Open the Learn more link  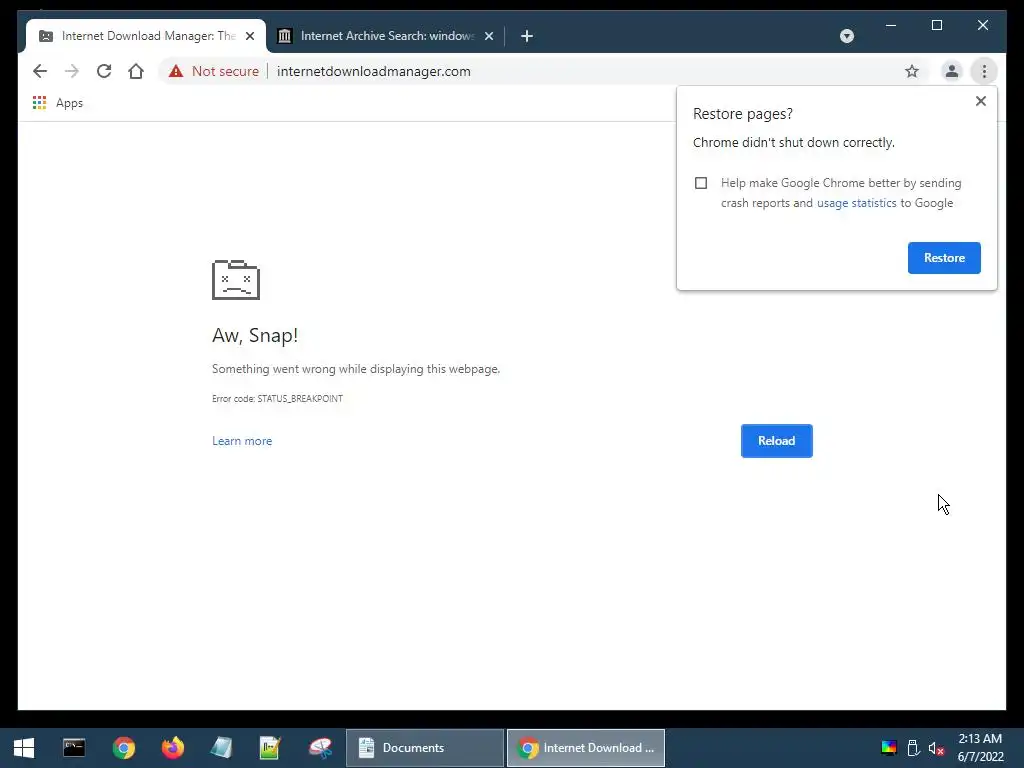242,441
